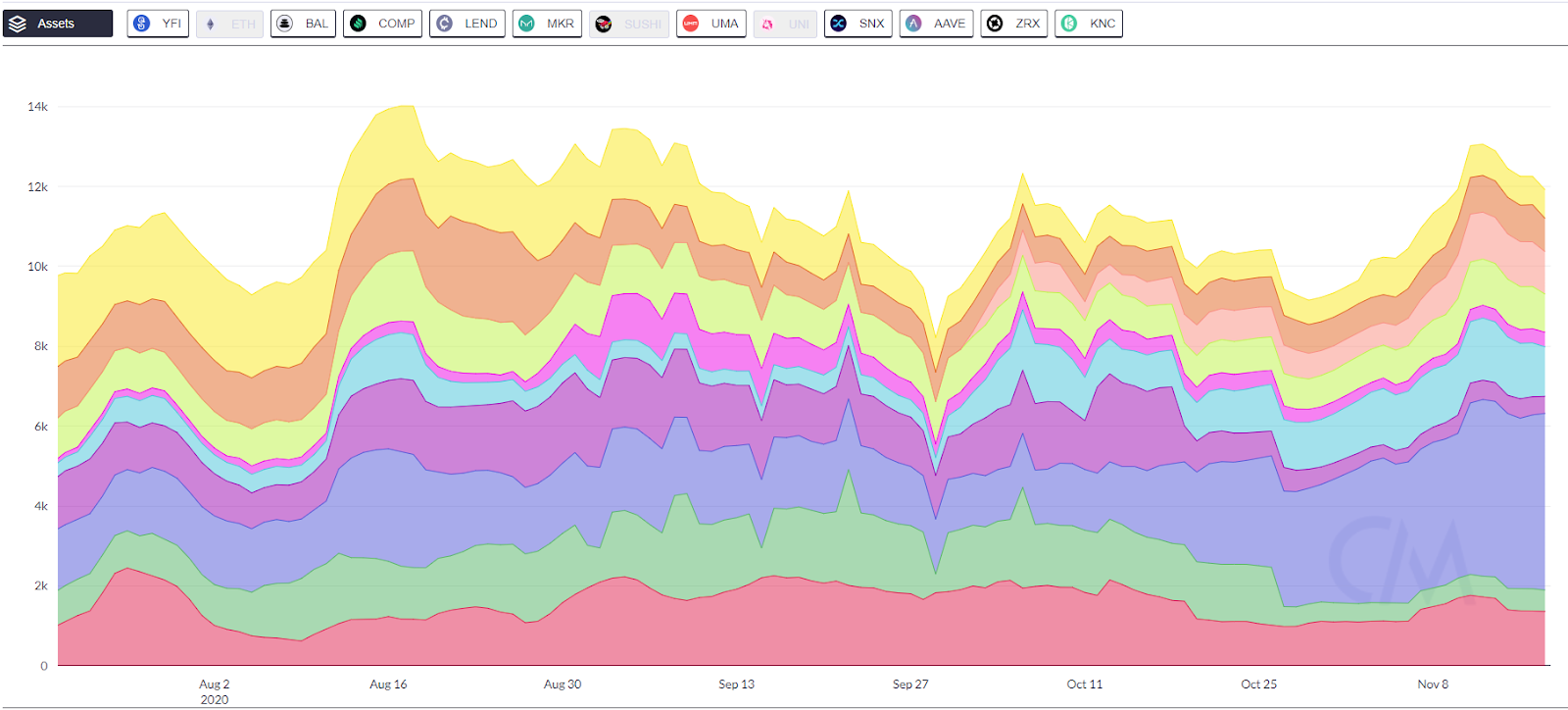Enable the greyed-out ETH series
This screenshot has width=1568, height=710.
point(230,24)
